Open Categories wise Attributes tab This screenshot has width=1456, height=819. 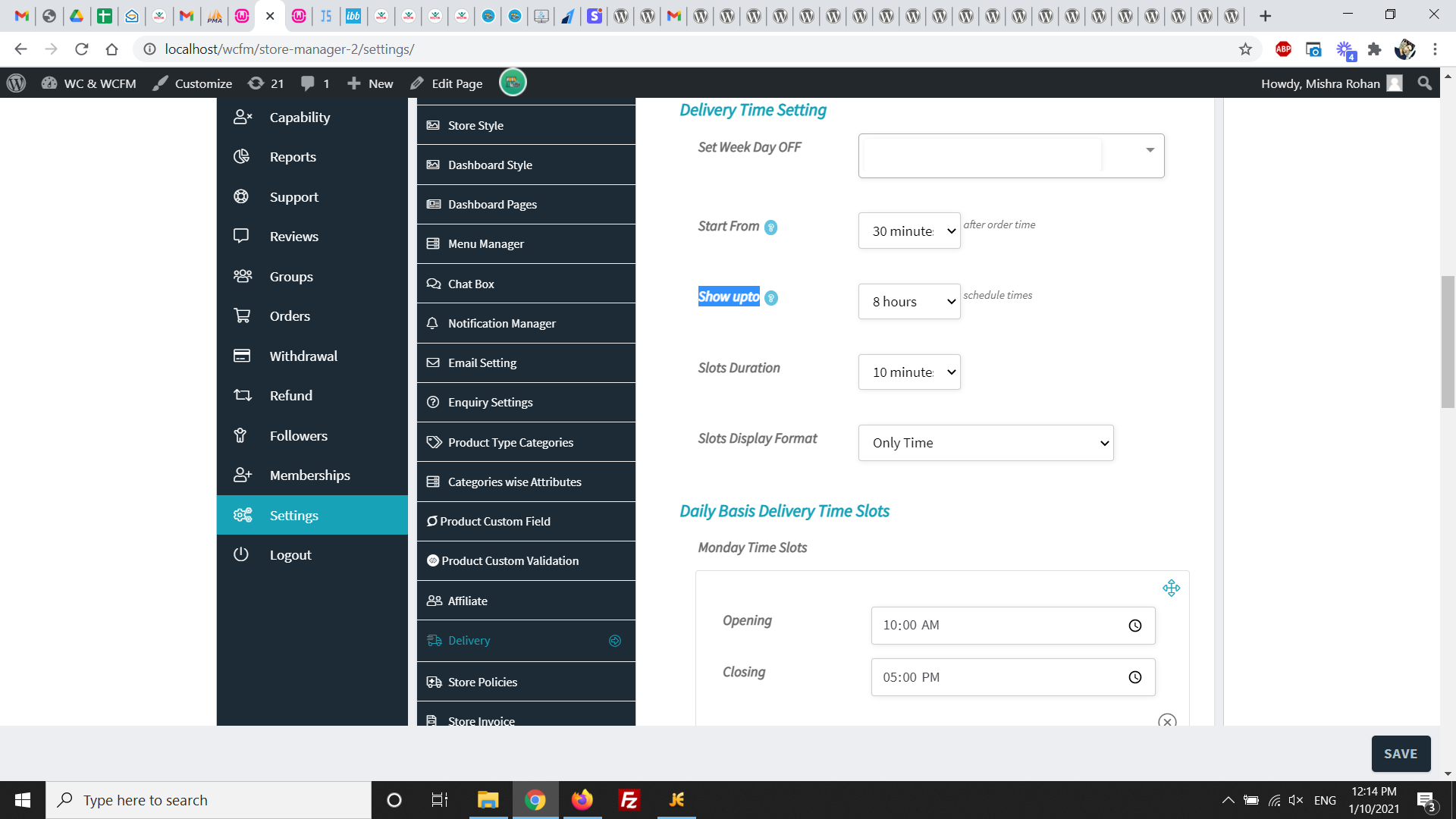pos(526,482)
